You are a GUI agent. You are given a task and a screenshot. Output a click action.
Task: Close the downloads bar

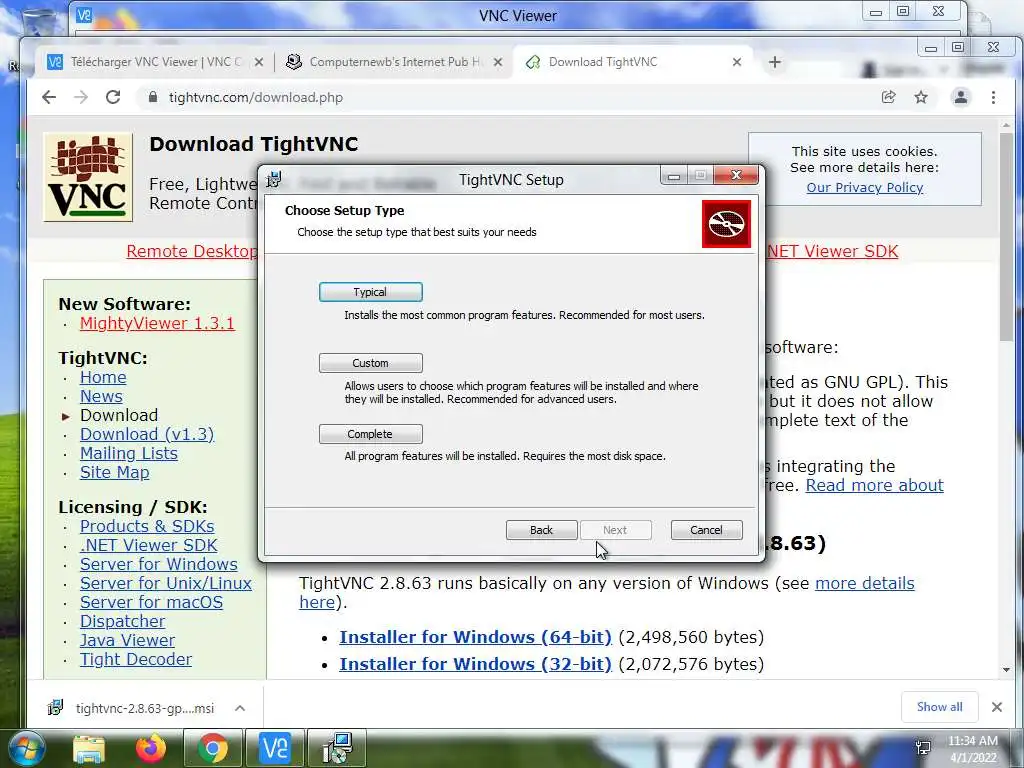click(997, 707)
